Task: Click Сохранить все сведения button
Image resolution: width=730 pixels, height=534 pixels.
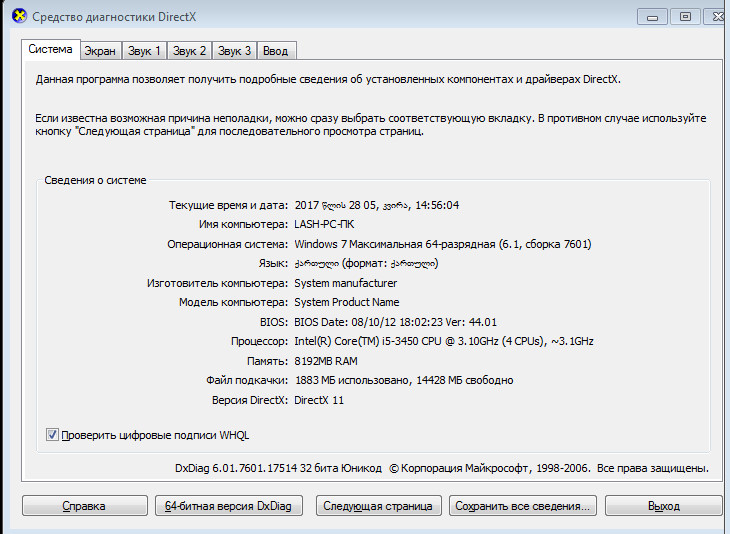Action: pyautogui.click(x=522, y=506)
